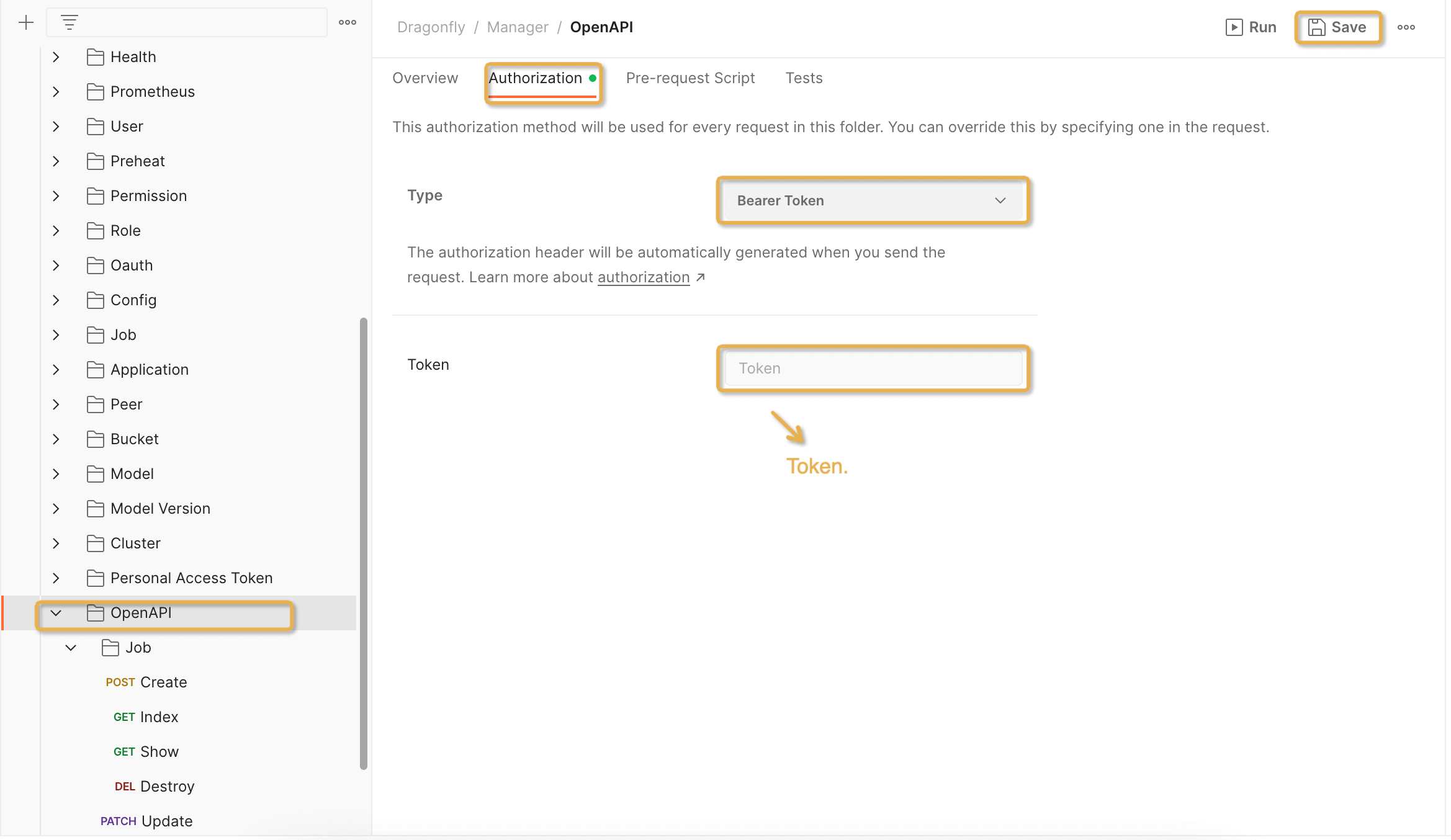The image size is (1451, 840).
Task: Expand the Application folder chevron
Action: coord(56,370)
